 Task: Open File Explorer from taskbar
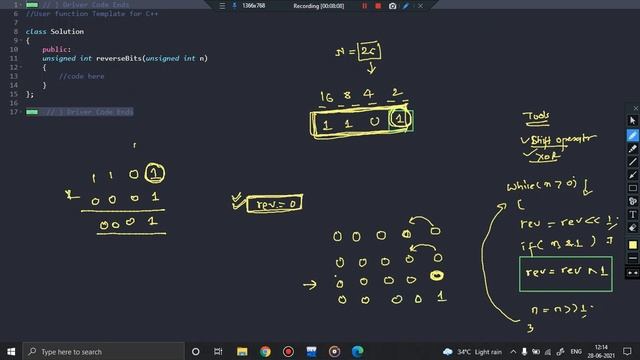pos(242,351)
